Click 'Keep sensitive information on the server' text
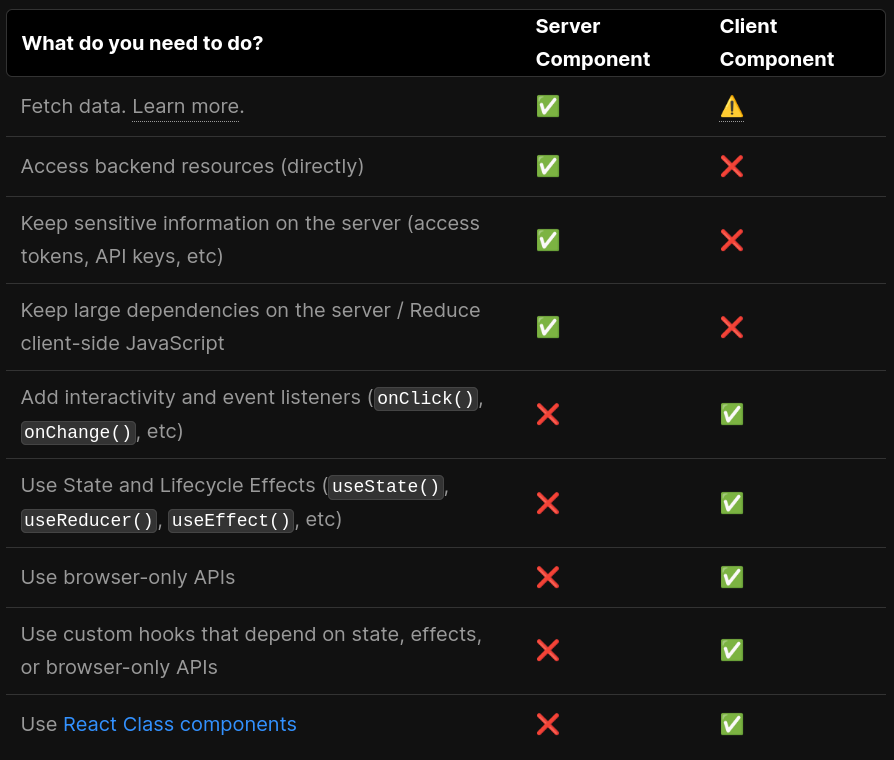The width and height of the screenshot is (894, 760). [x=211, y=223]
